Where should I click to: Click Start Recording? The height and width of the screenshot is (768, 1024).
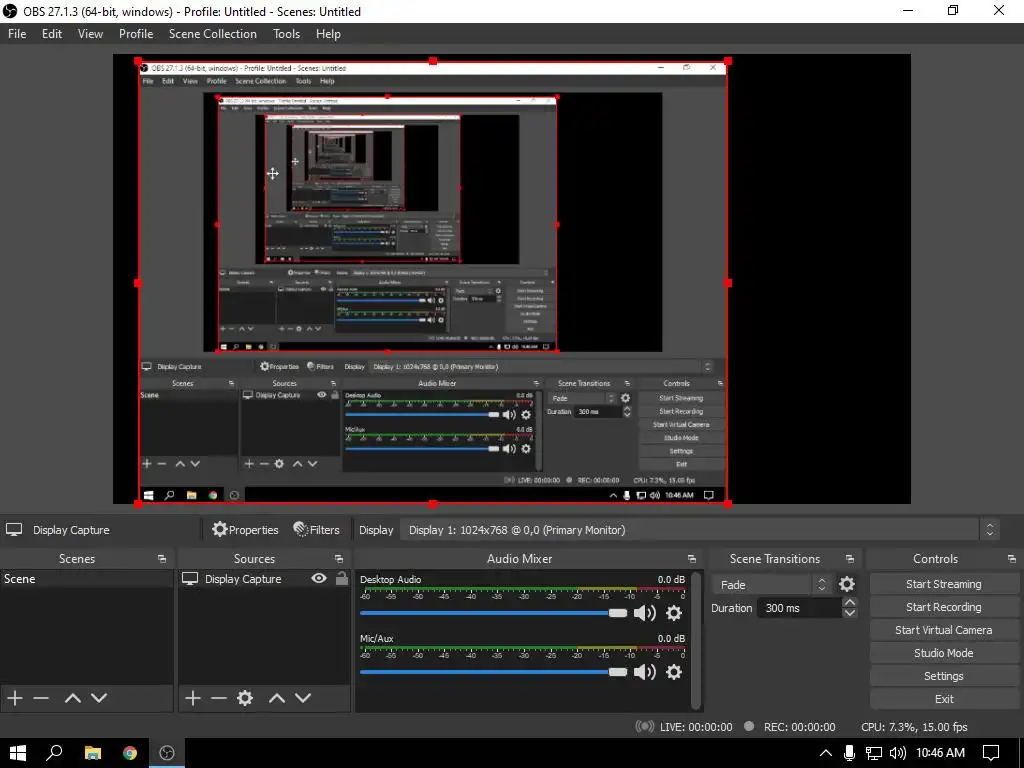tap(944, 607)
